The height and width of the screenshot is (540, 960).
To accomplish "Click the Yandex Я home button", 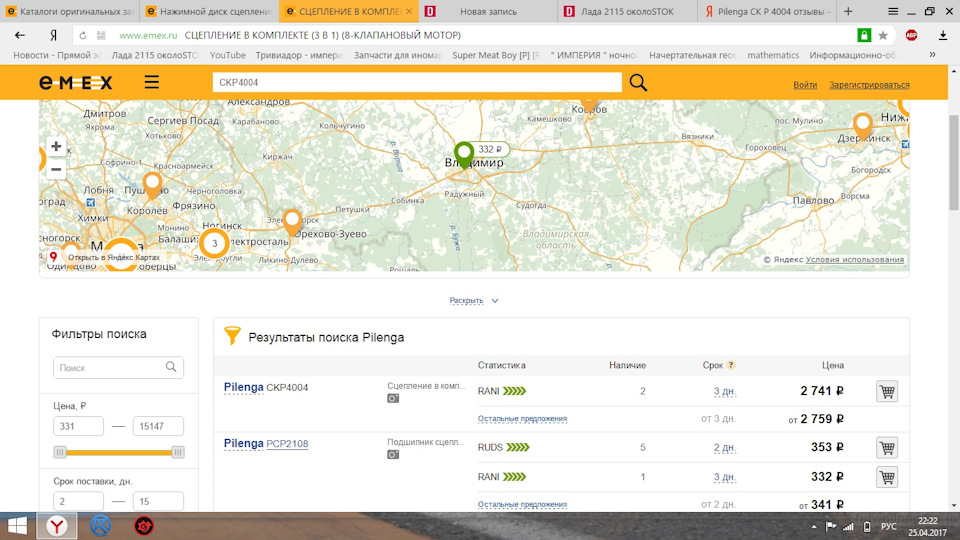I will (x=54, y=36).
